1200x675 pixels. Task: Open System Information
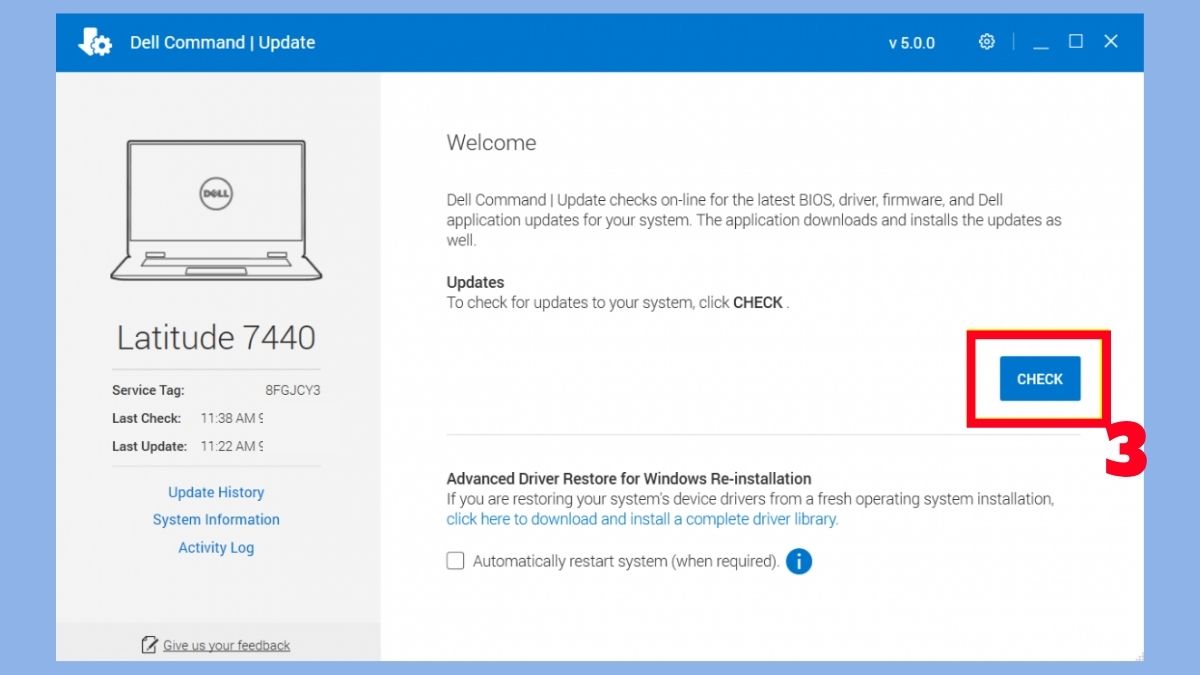coord(216,520)
